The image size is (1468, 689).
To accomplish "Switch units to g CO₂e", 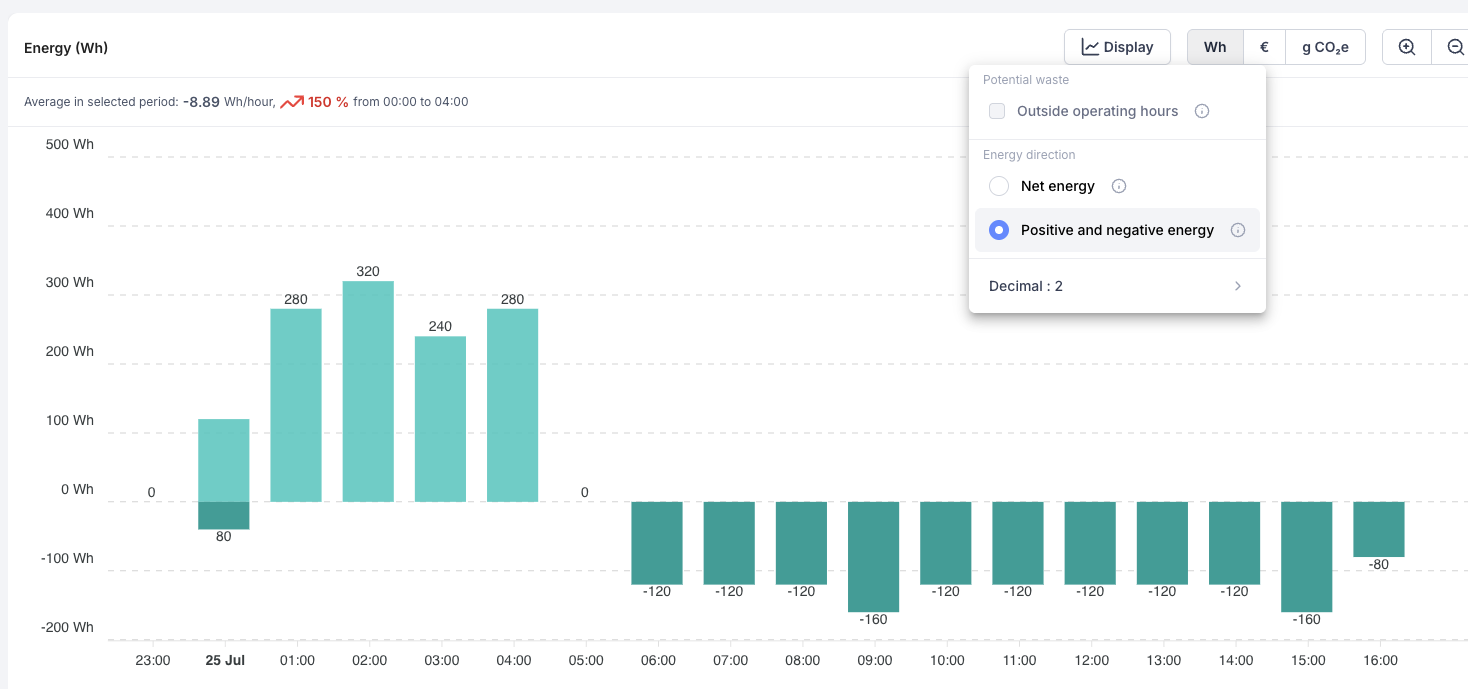I will click(x=1325, y=47).
